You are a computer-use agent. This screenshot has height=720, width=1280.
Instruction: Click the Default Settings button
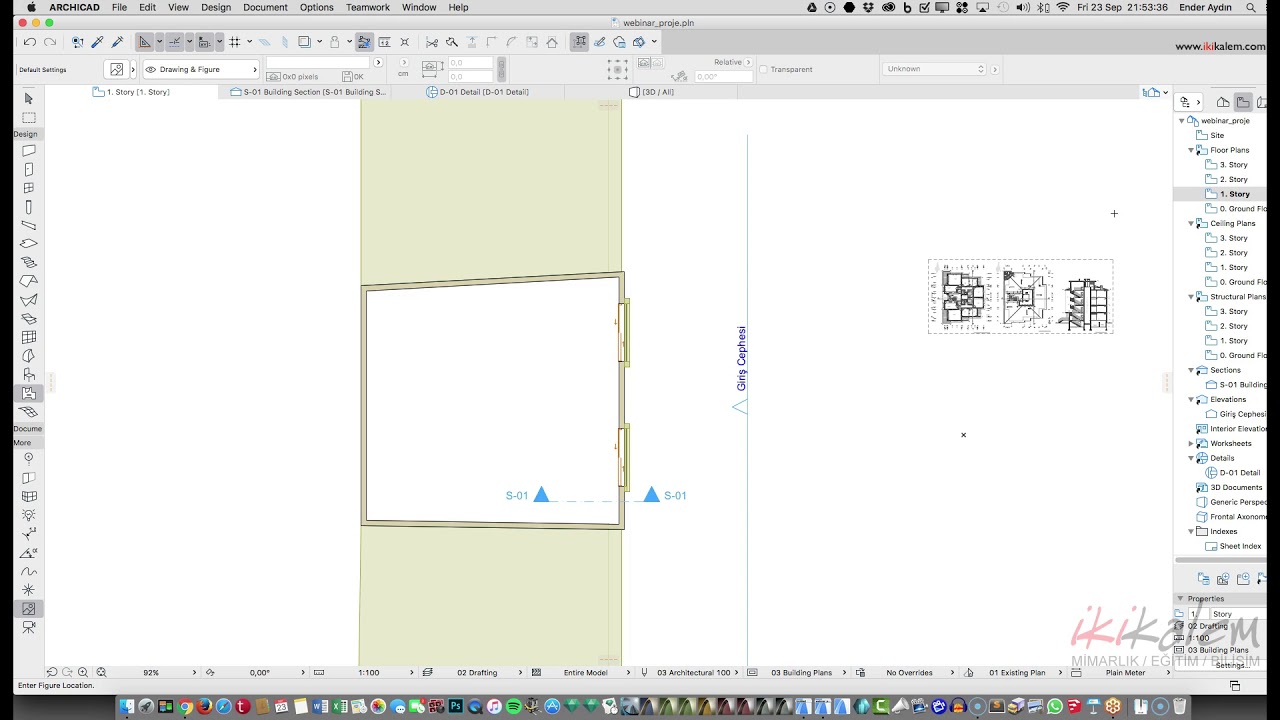(43, 70)
